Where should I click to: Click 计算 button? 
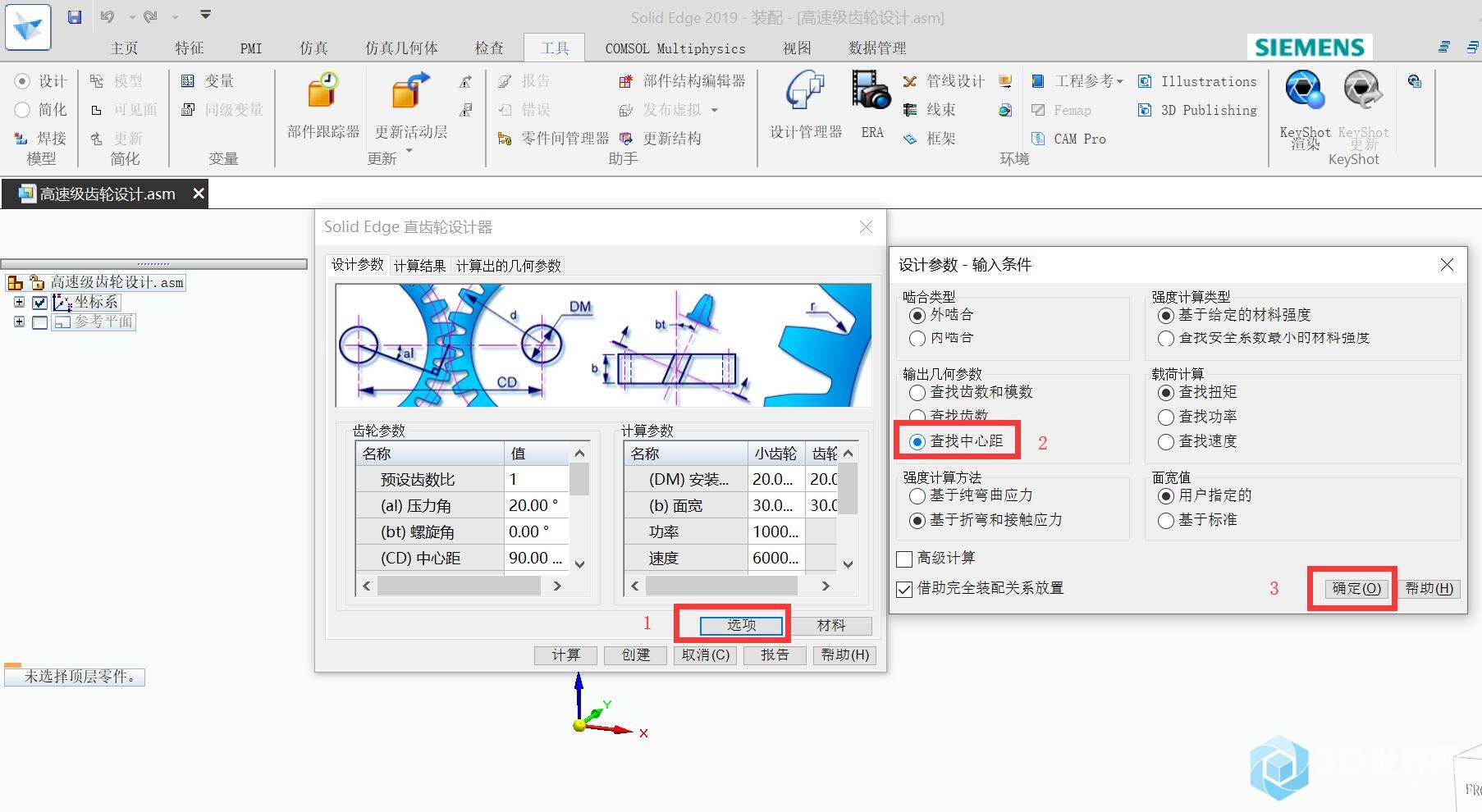565,655
